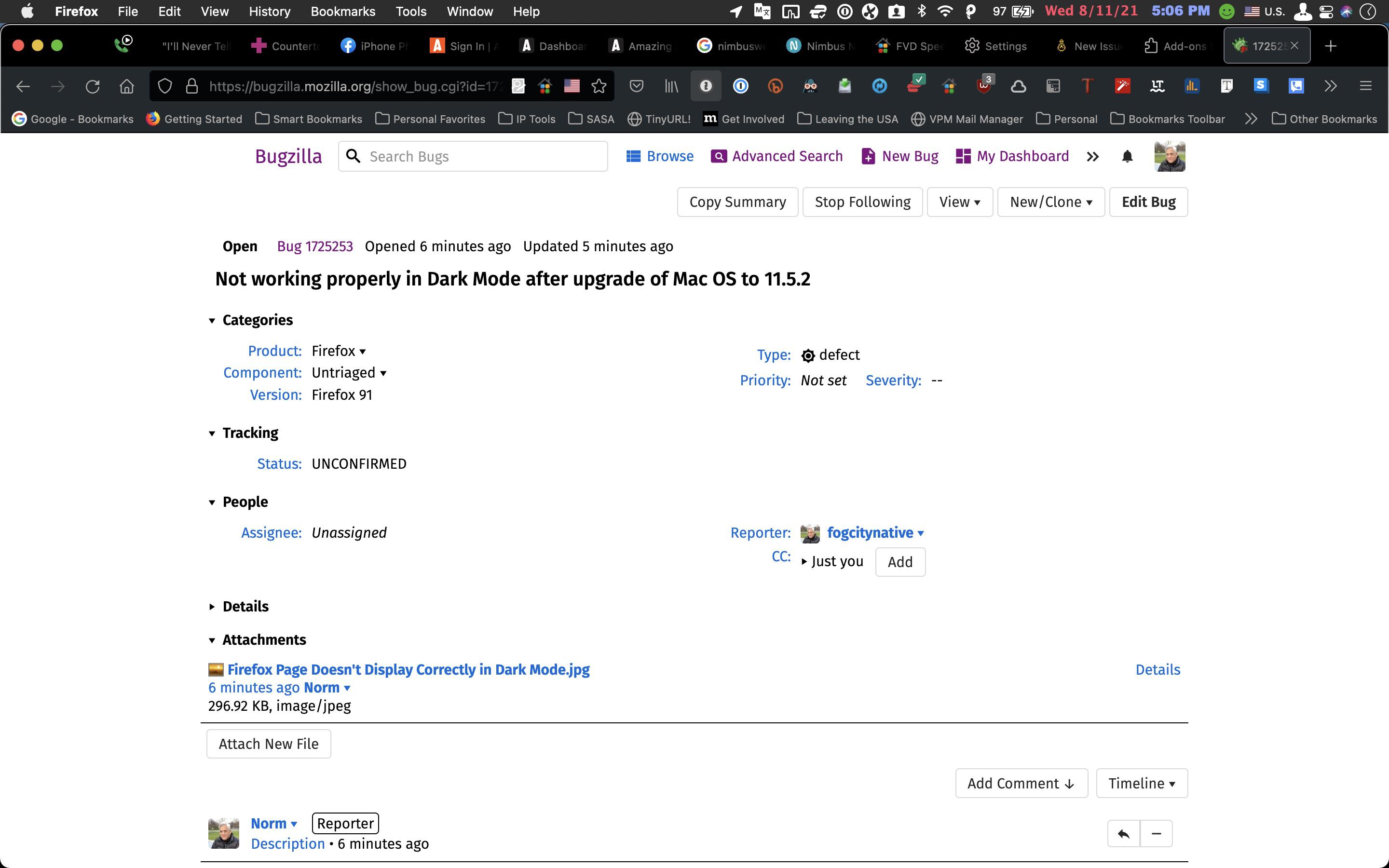Show more toolbar extensions overflow chevron
The image size is (1389, 868).
point(1331,86)
